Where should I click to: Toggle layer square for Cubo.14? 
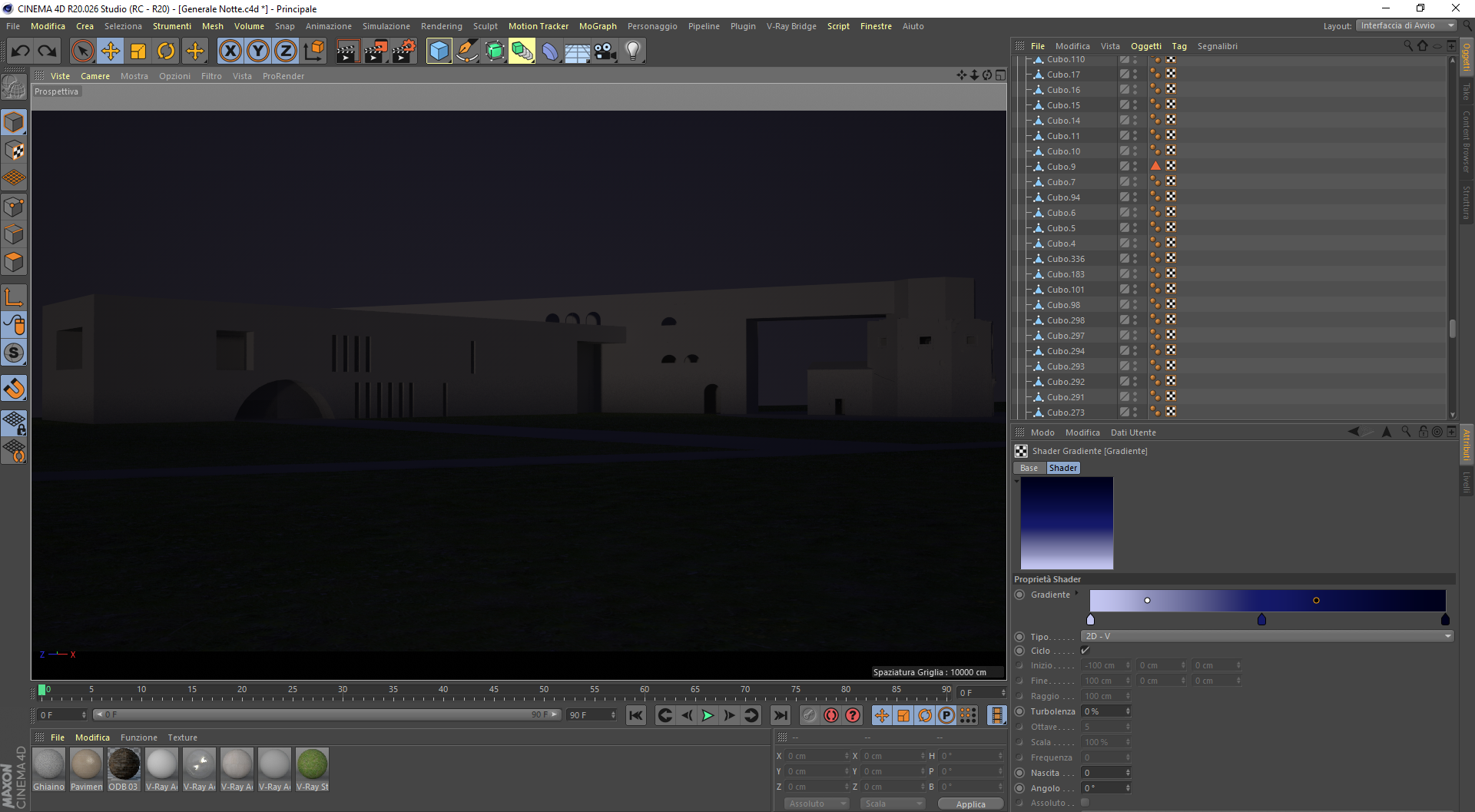click(1124, 121)
